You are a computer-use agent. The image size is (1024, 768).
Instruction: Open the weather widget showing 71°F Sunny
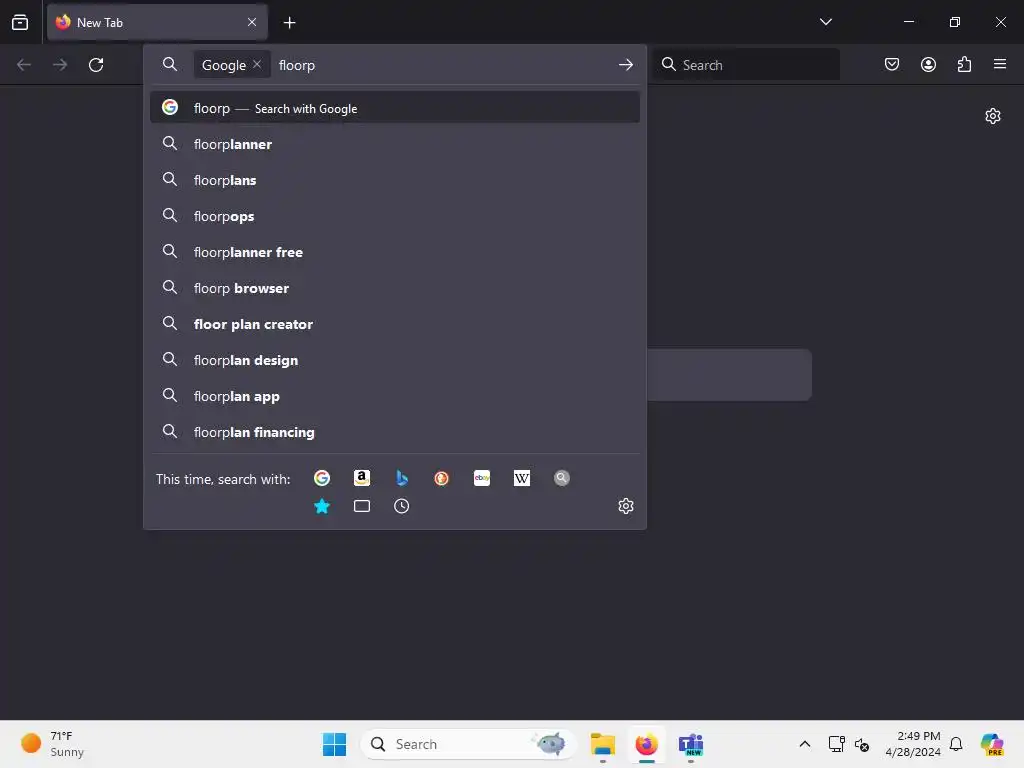click(54, 744)
